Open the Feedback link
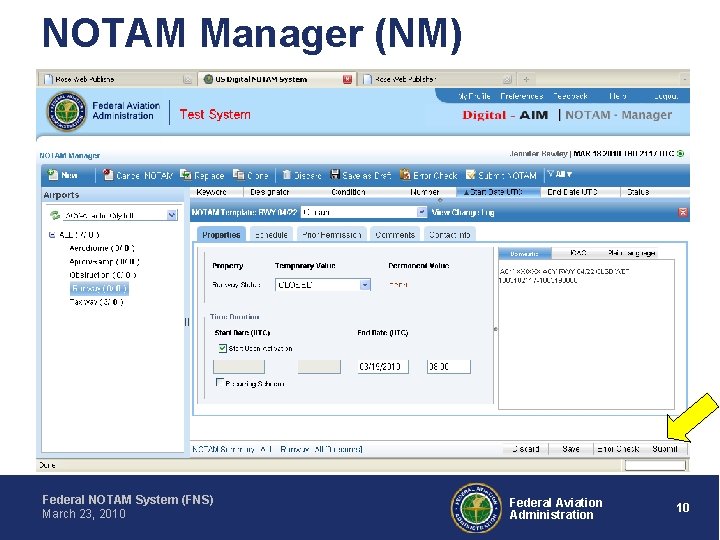720x540 pixels. pos(570,96)
